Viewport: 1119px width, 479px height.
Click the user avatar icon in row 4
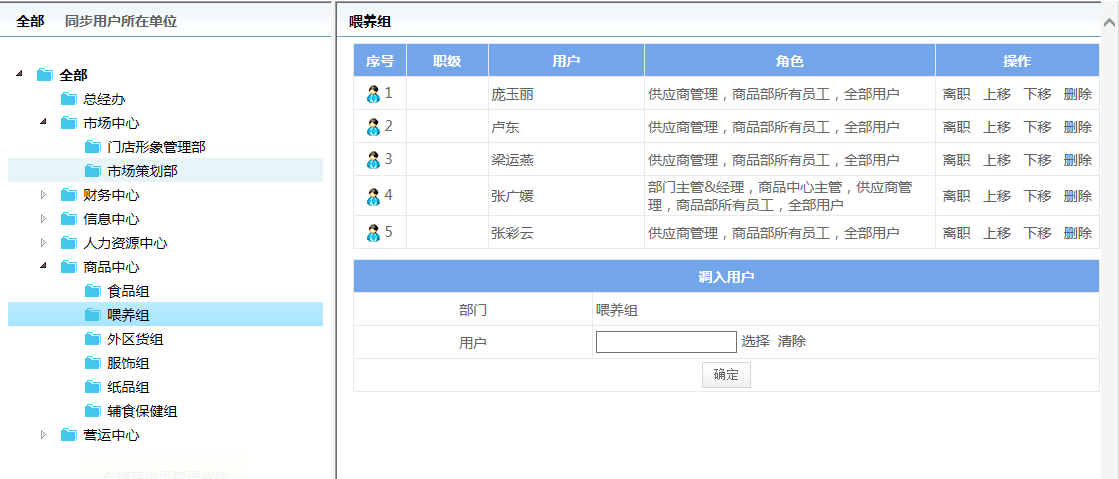[x=373, y=196]
